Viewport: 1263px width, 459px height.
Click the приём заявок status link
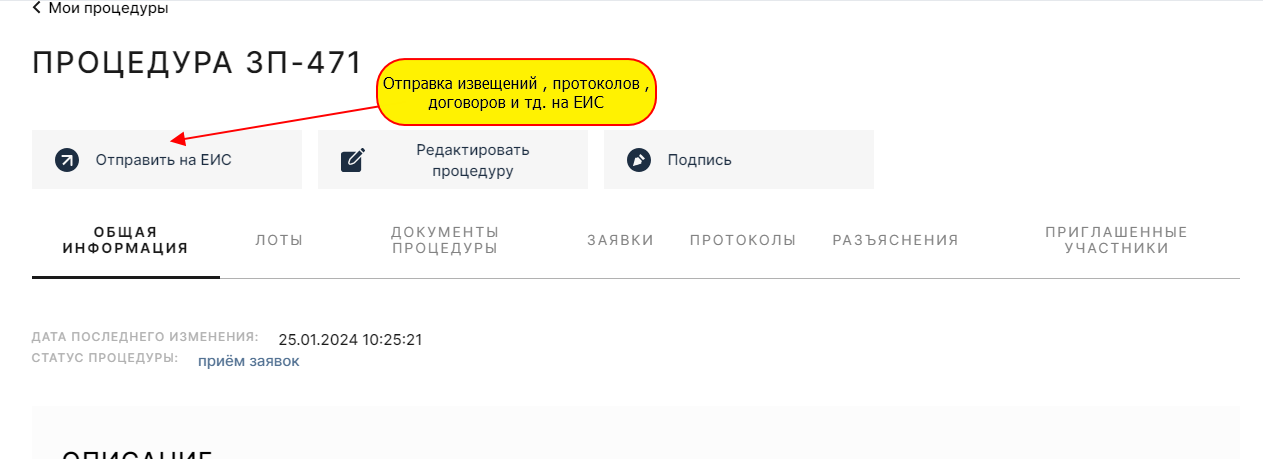[248, 361]
